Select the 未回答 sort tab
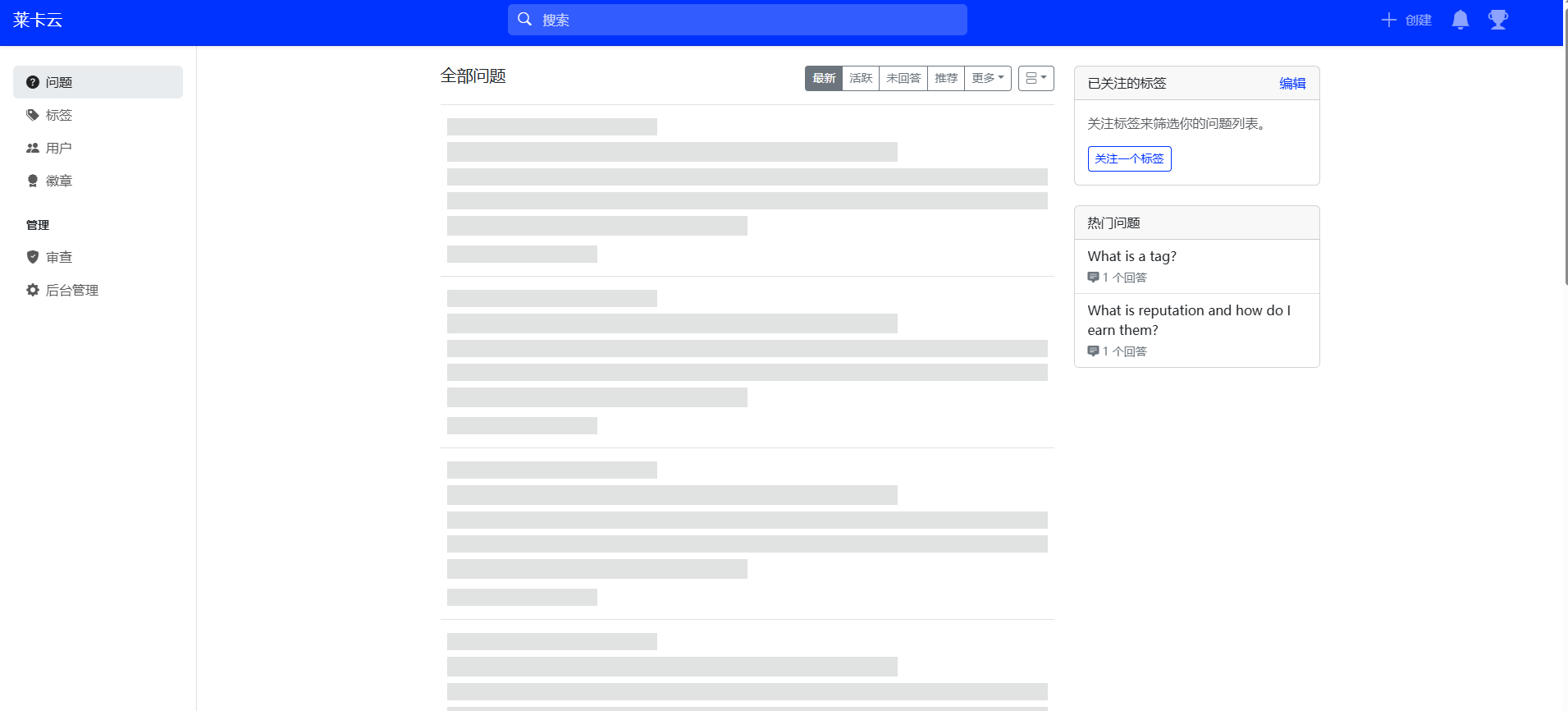The height and width of the screenshot is (711, 1568). tap(903, 78)
